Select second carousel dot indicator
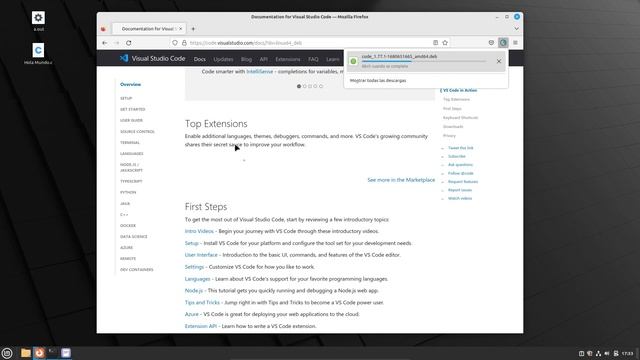The width and height of the screenshot is (640, 360). click(304, 86)
